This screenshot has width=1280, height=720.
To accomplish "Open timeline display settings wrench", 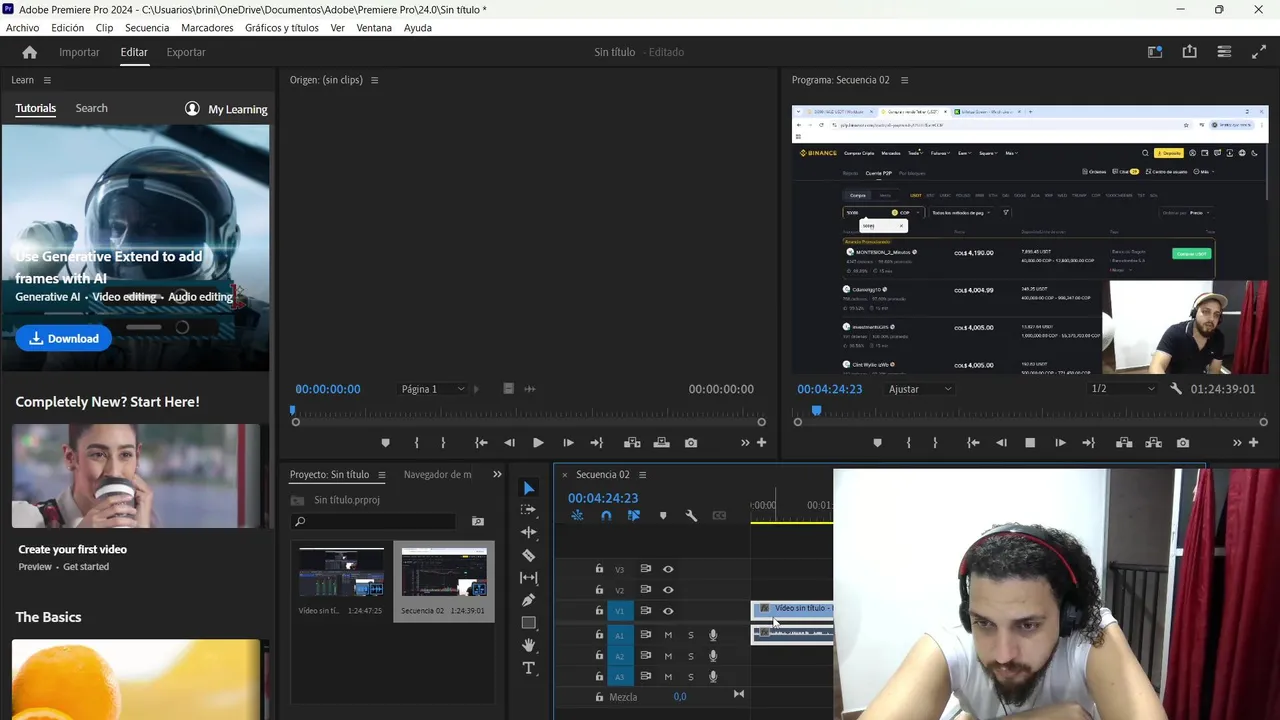I will [x=691, y=516].
